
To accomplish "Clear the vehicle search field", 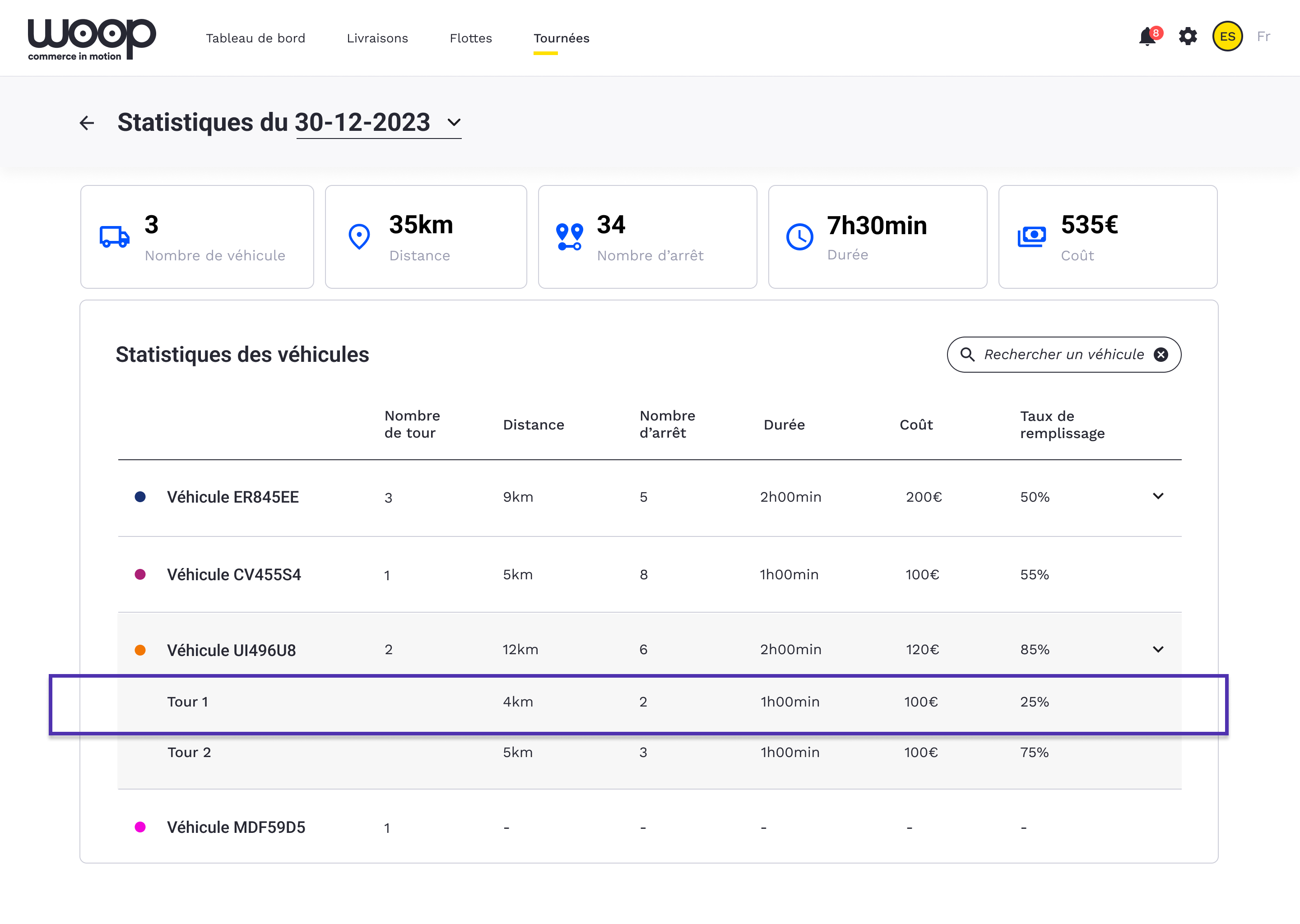I will [1161, 355].
